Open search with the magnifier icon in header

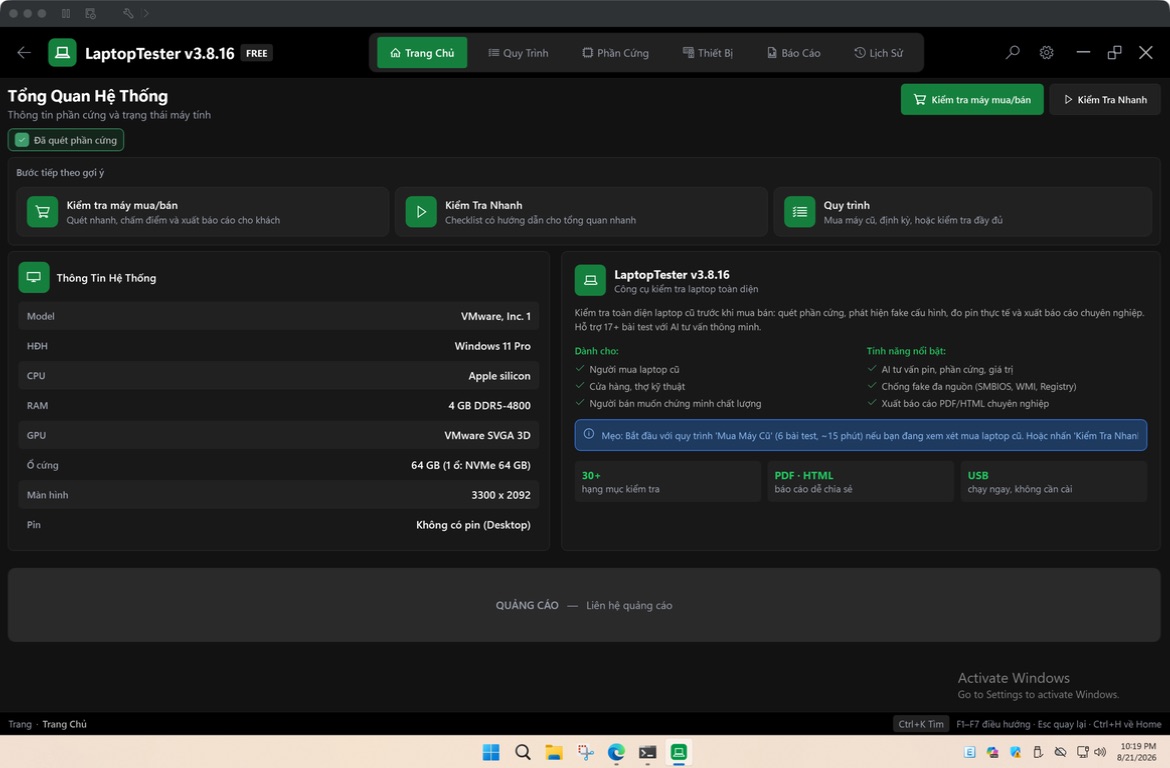point(1013,52)
